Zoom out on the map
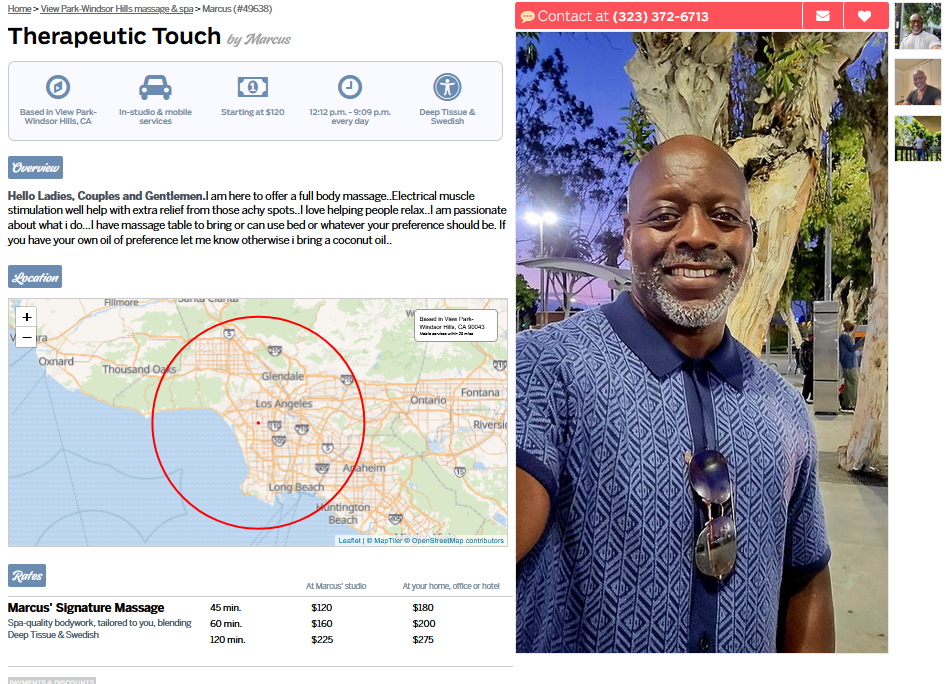Screen dimensions: 949x684 26,337
